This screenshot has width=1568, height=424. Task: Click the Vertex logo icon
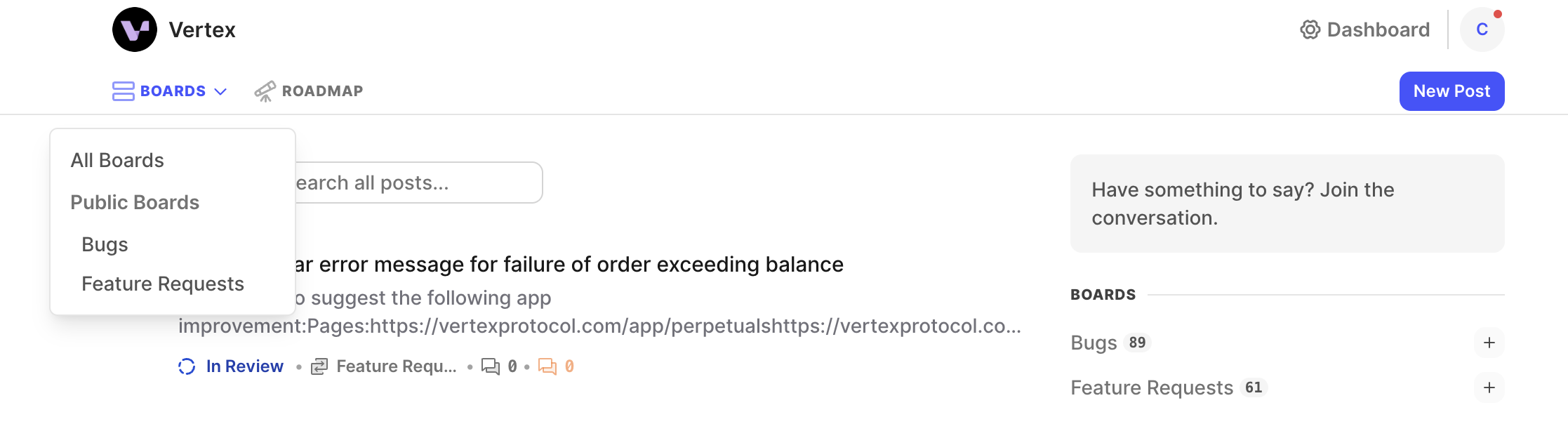tap(135, 29)
